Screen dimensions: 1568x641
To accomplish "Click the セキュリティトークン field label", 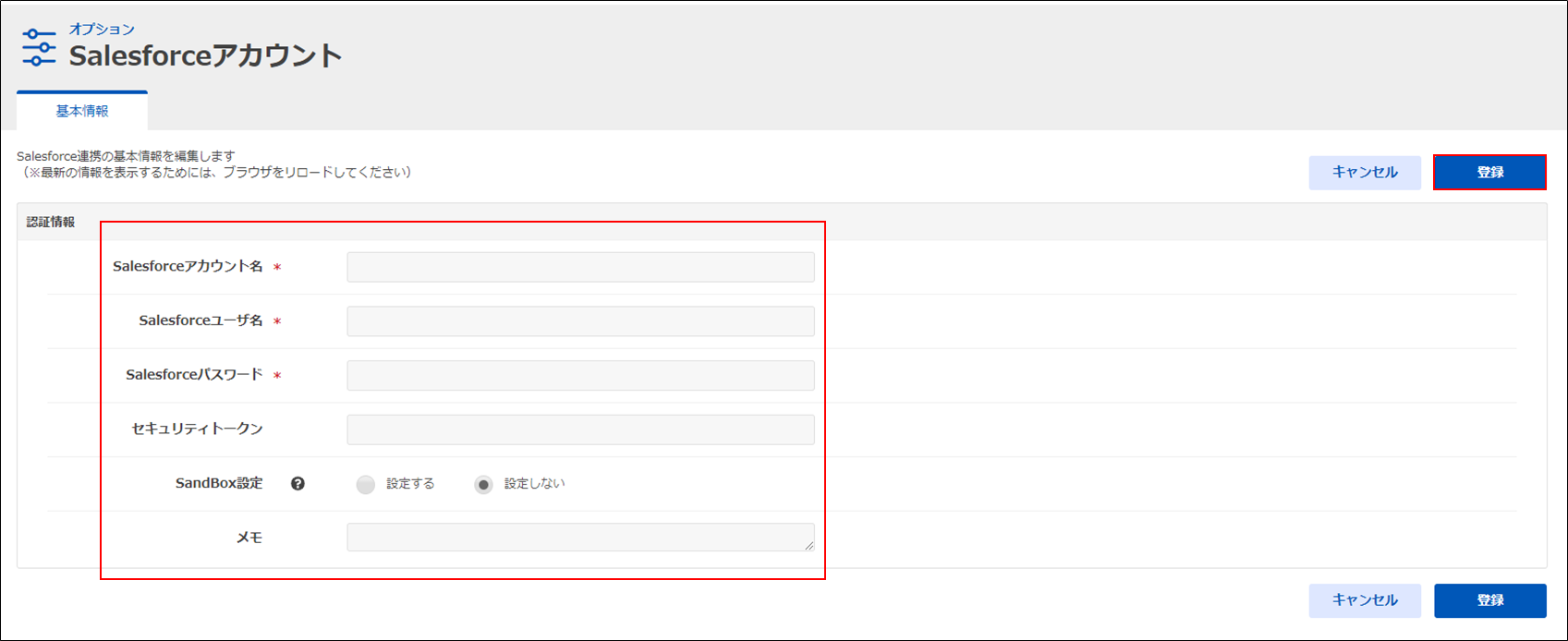I will tap(198, 429).
